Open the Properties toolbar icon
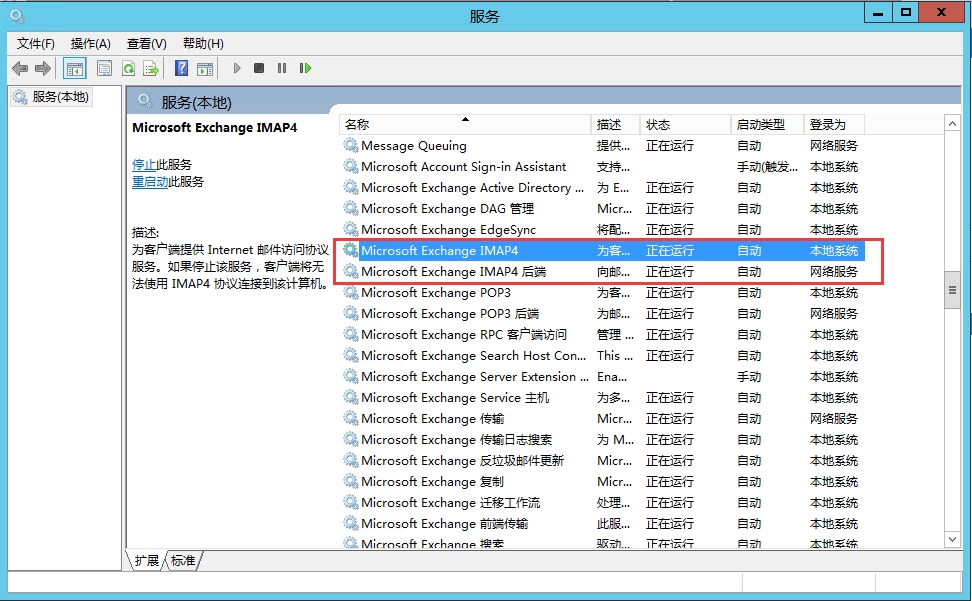This screenshot has width=972, height=601. pyautogui.click(x=105, y=68)
